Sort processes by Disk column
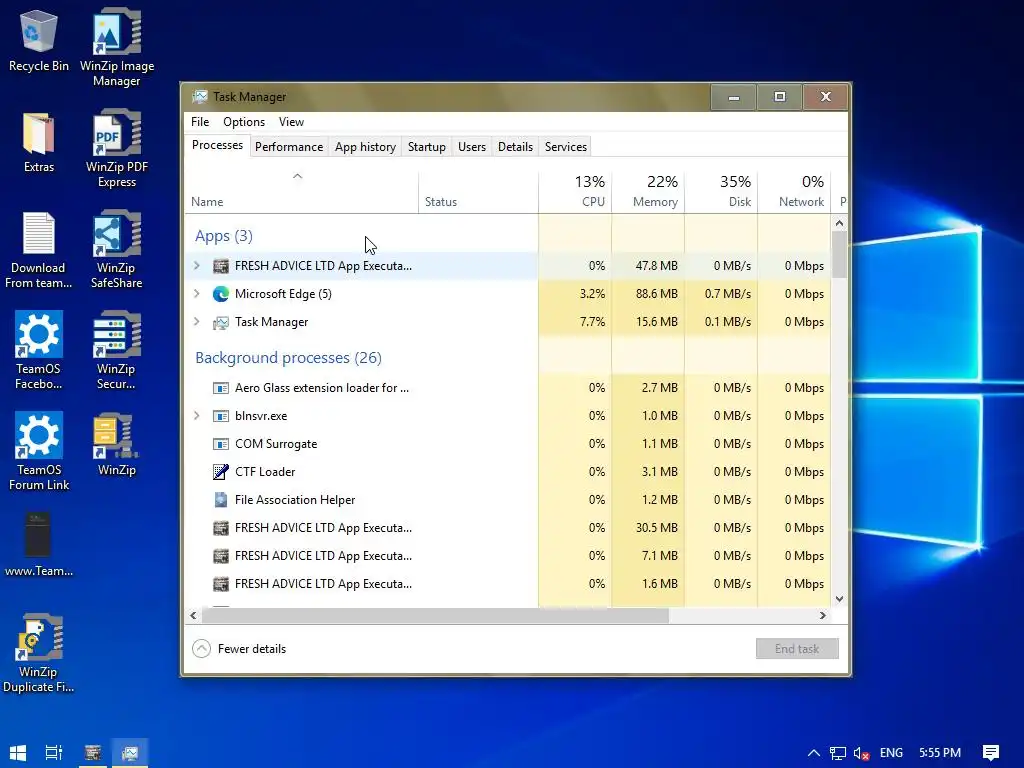Screen dimensions: 1024x768 tap(721, 193)
